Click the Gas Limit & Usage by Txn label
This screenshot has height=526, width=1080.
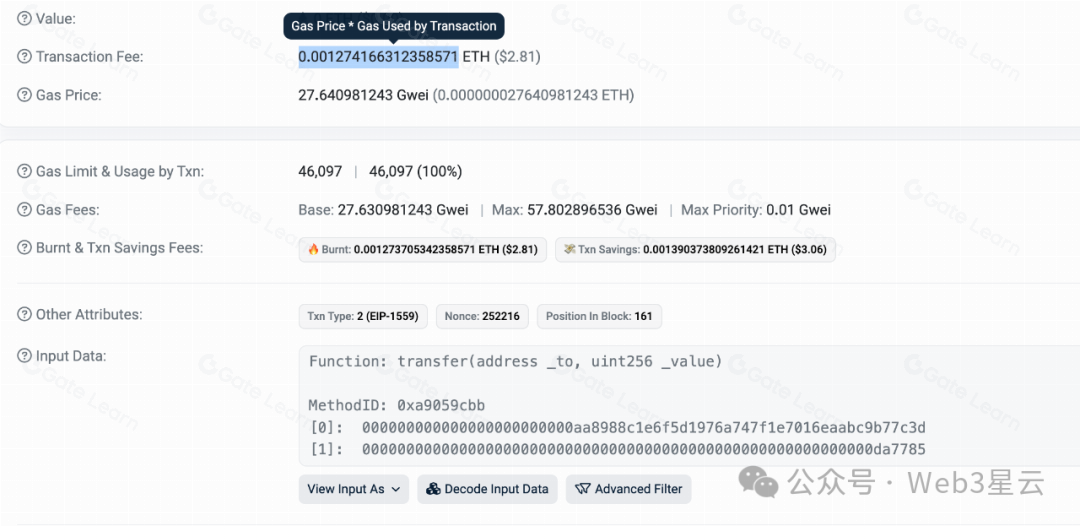120,171
